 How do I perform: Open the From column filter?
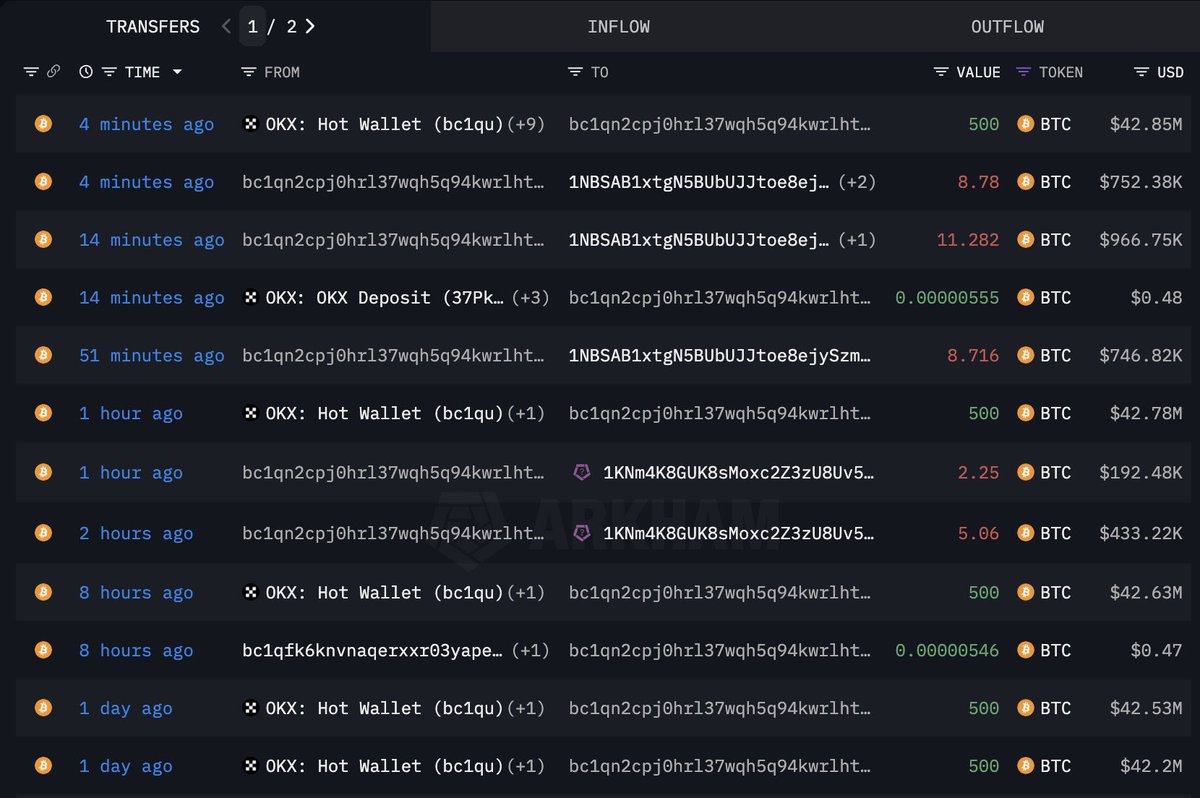point(249,72)
